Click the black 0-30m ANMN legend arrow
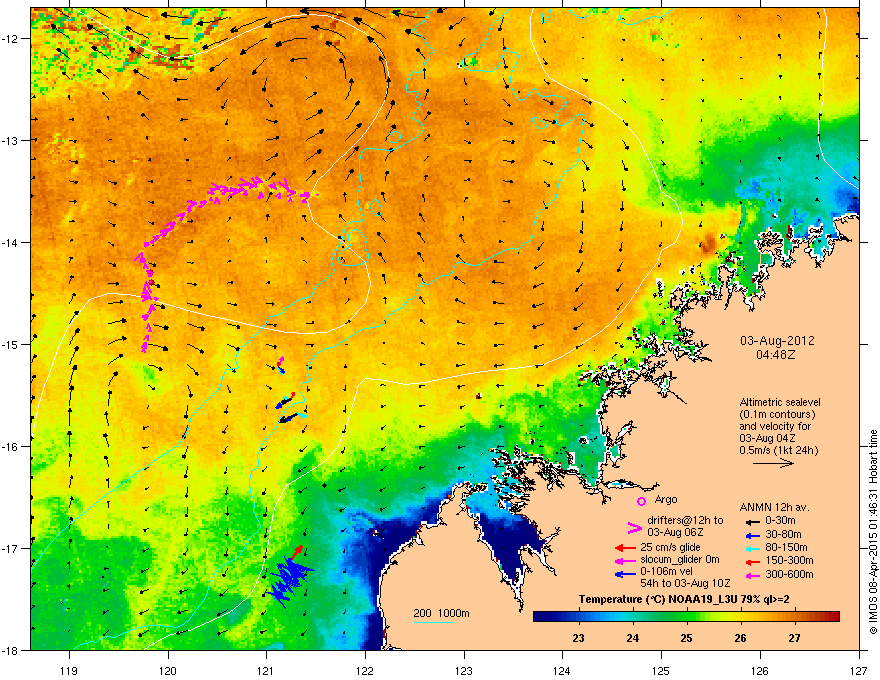Viewport: 880px width, 680px height. pyautogui.click(x=751, y=521)
